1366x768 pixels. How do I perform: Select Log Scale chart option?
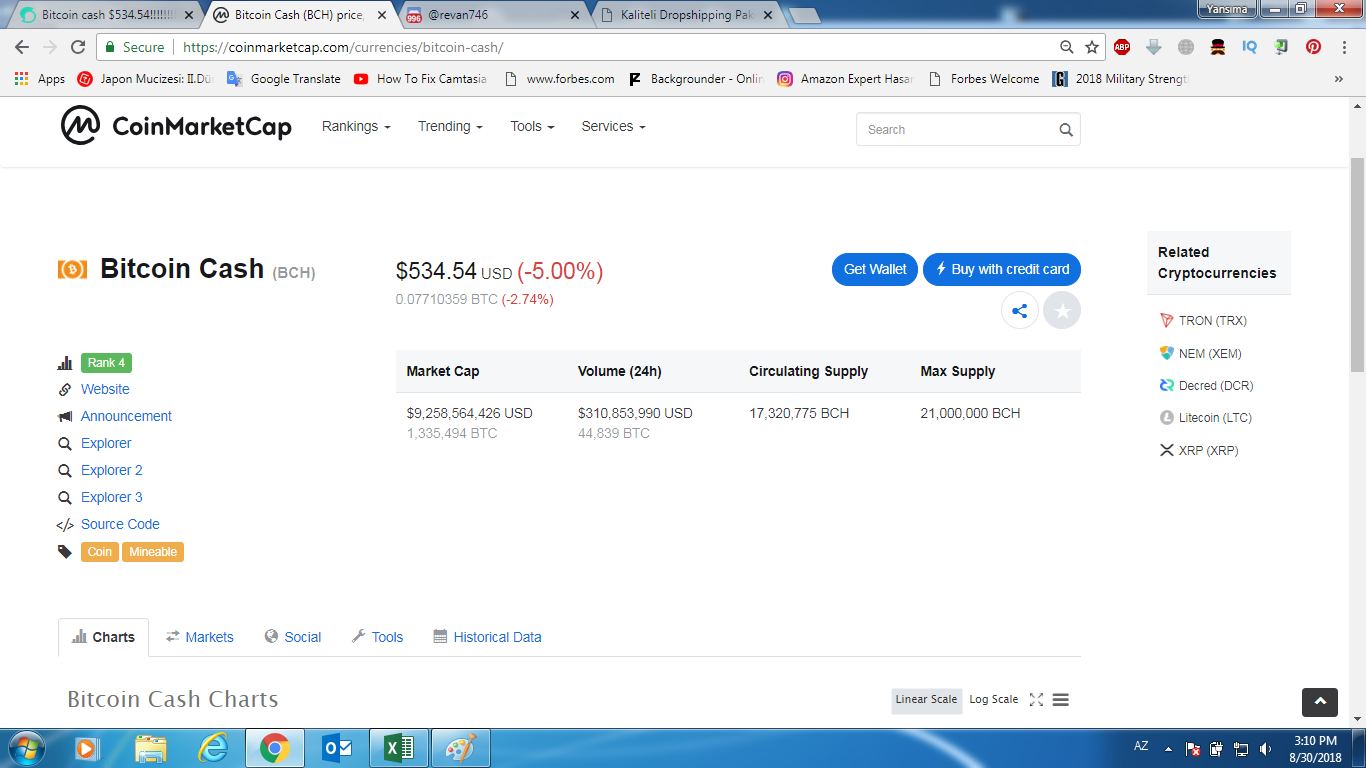993,700
